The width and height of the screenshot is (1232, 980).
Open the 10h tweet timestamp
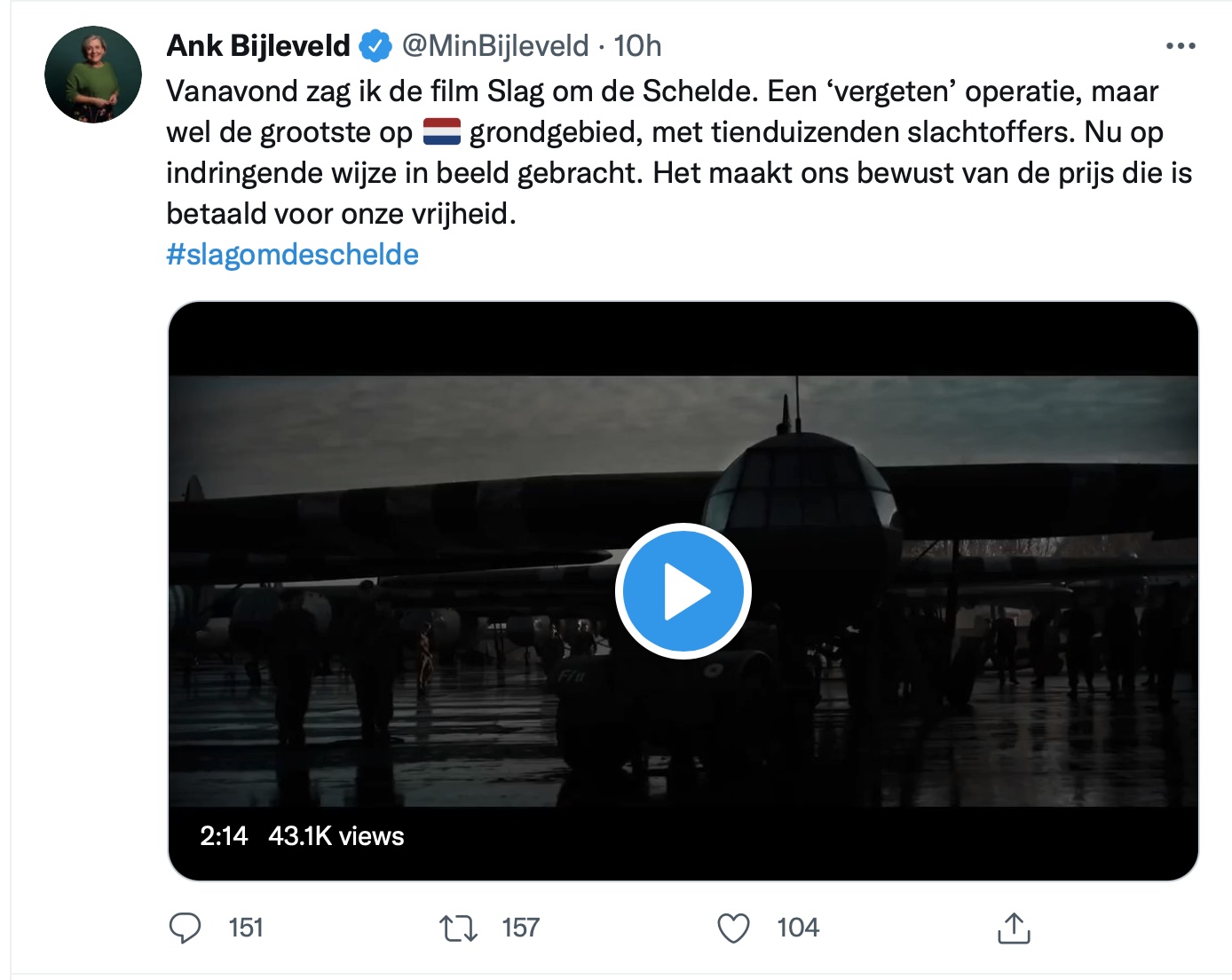[x=638, y=46]
